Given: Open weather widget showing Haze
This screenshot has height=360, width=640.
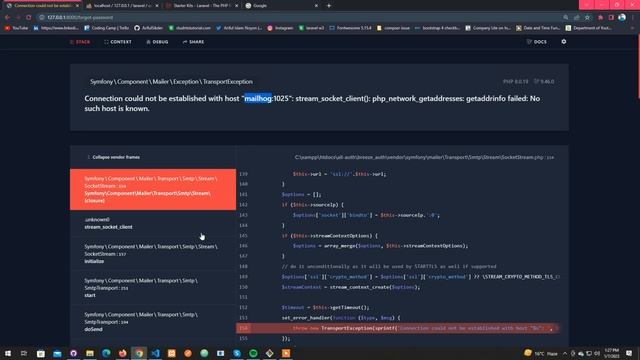Looking at the screenshot, I should click(x=541, y=353).
